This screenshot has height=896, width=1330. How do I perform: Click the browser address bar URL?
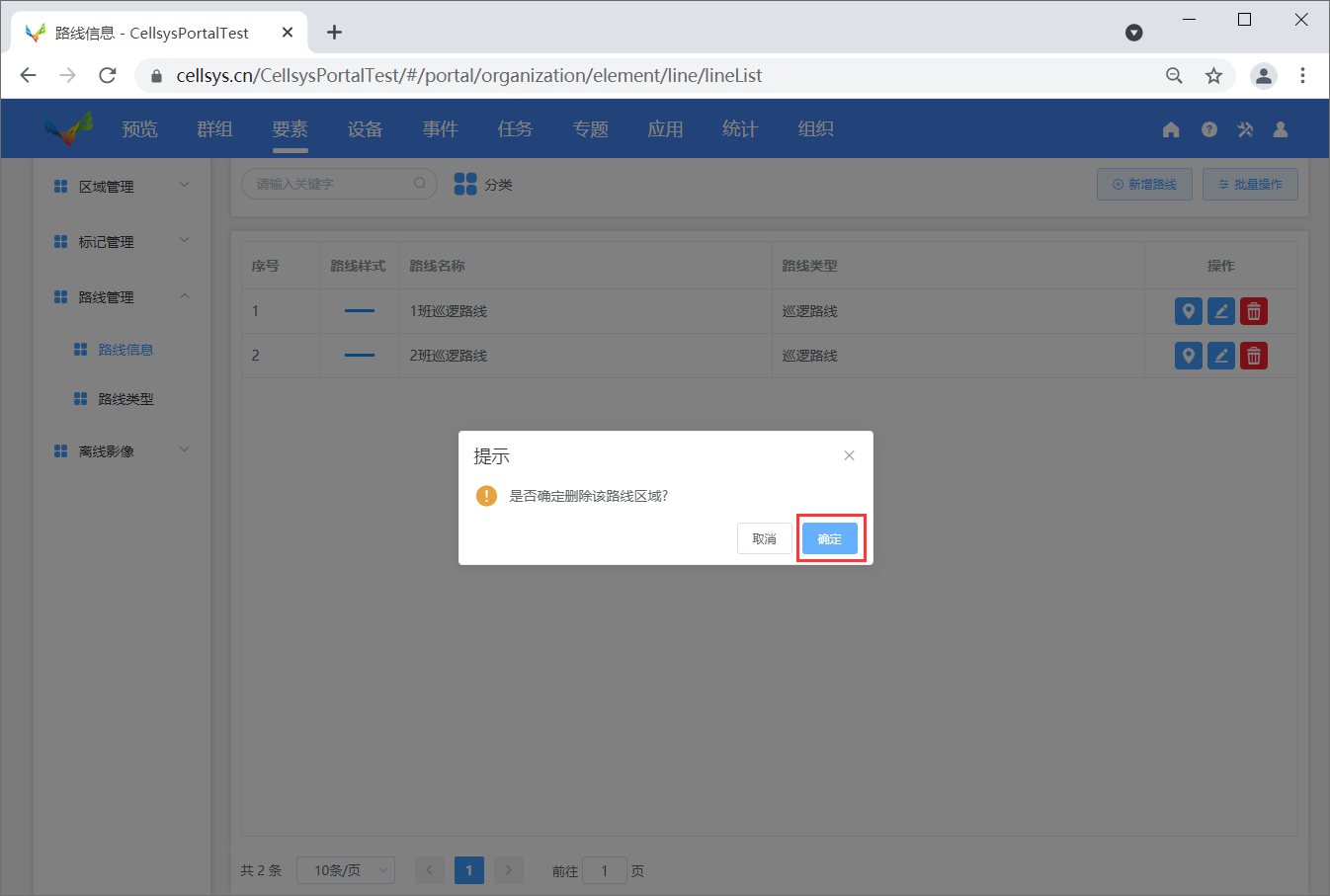tap(469, 75)
